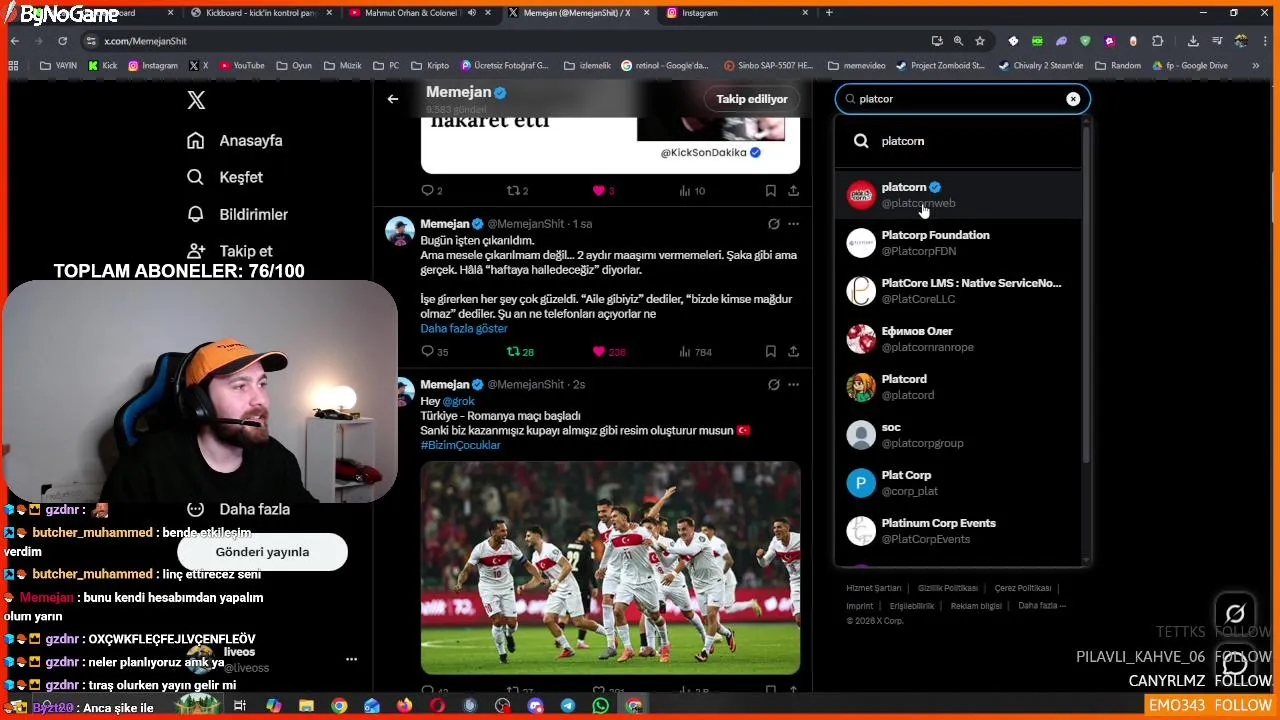Select the Plat Corp @corp_plat result
The width and height of the screenshot is (1280, 720).
pyautogui.click(x=958, y=483)
